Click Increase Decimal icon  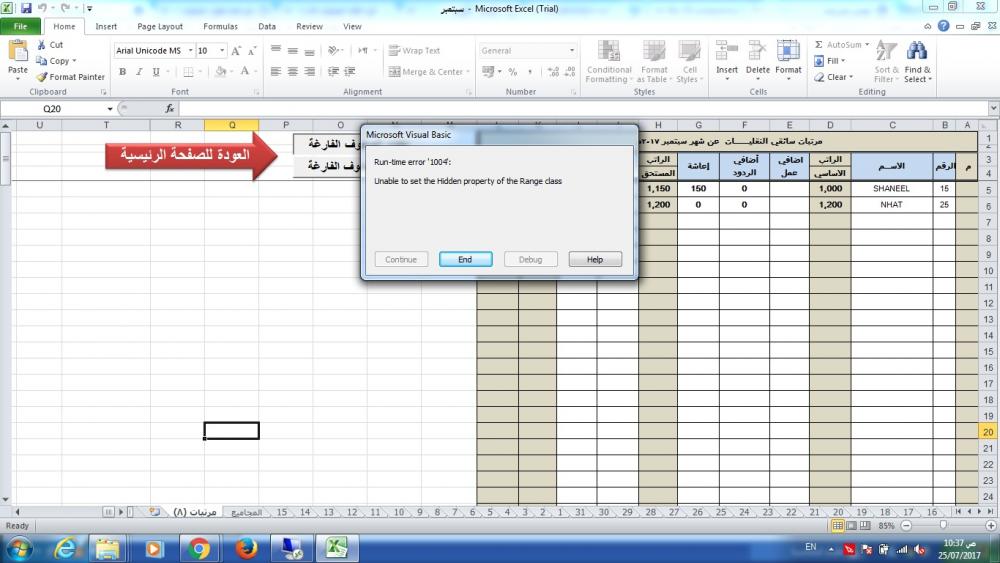point(553,71)
